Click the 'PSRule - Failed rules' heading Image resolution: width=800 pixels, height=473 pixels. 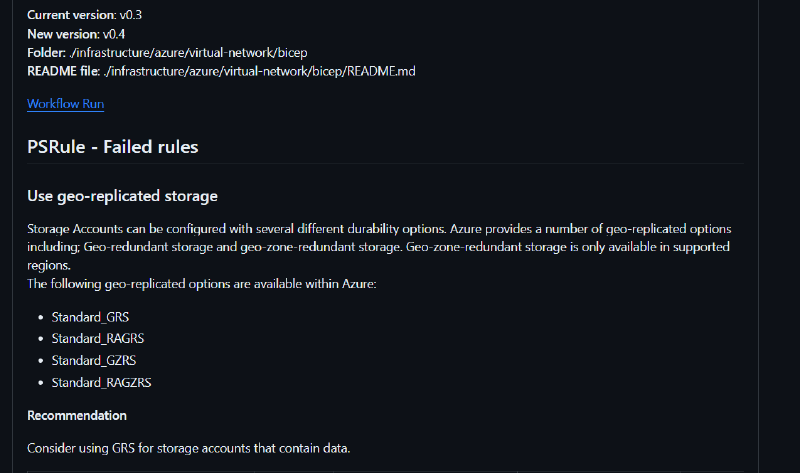(x=112, y=147)
